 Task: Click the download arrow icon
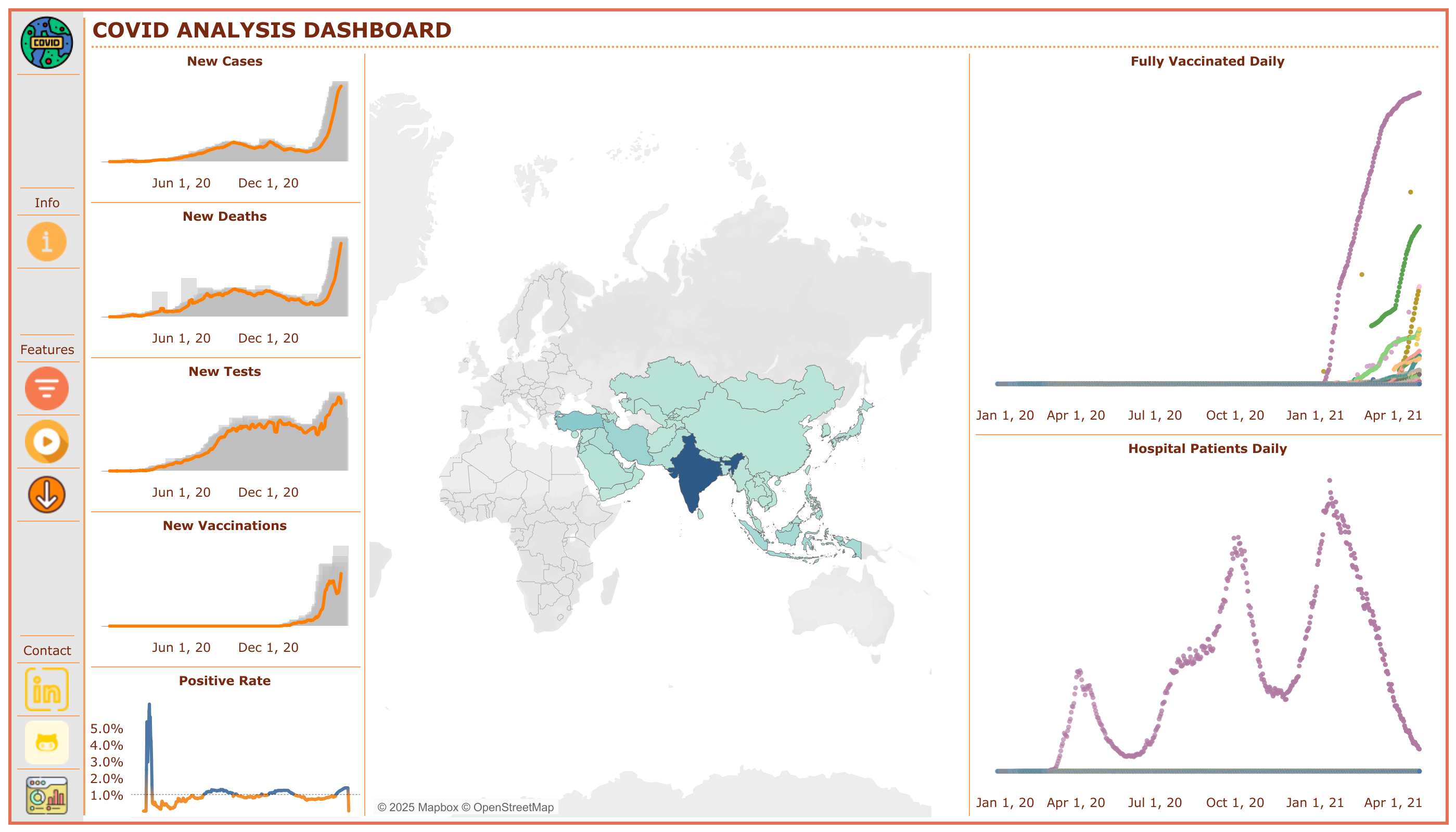[47, 495]
